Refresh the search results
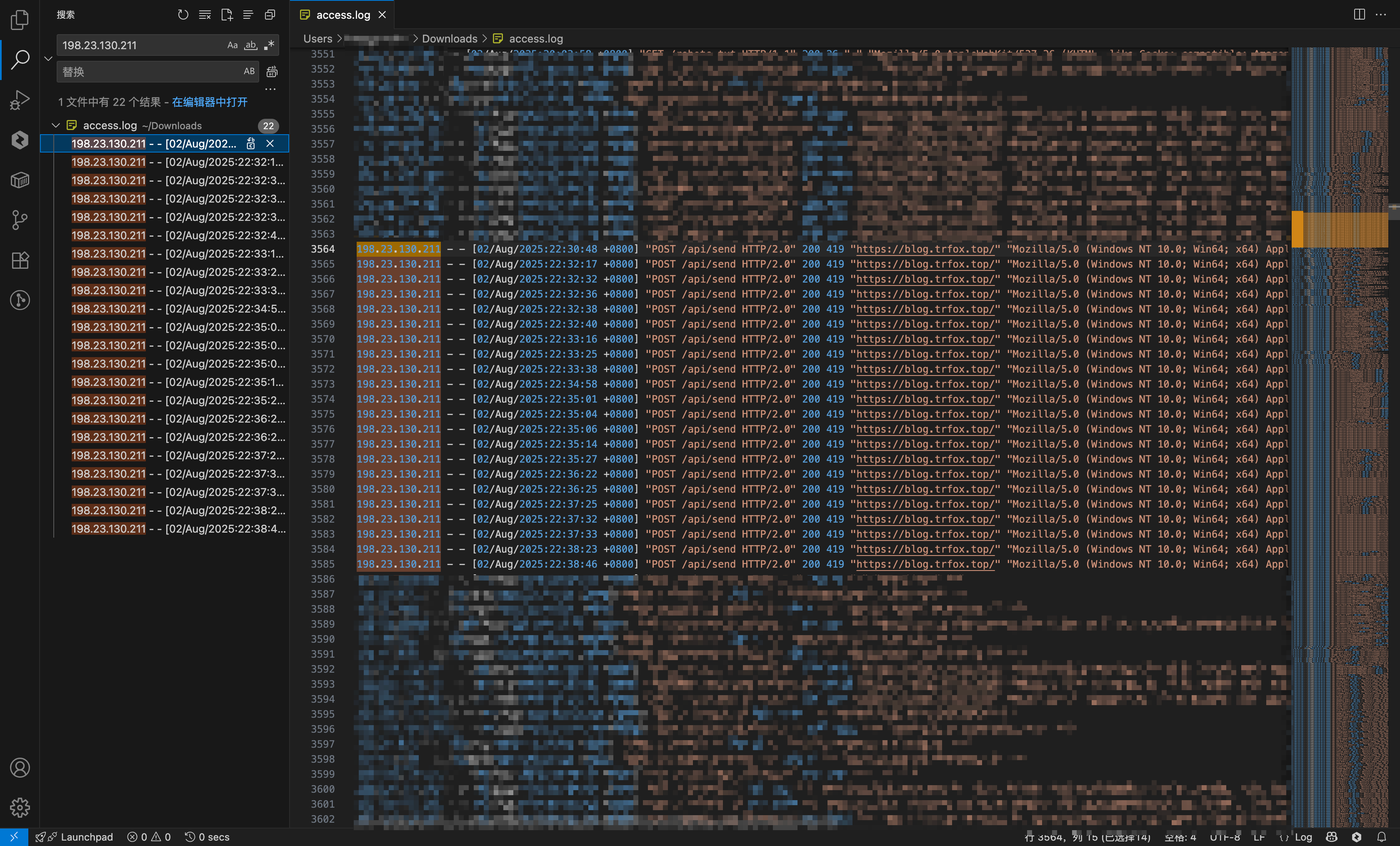This screenshot has height=846, width=1400. [x=183, y=15]
